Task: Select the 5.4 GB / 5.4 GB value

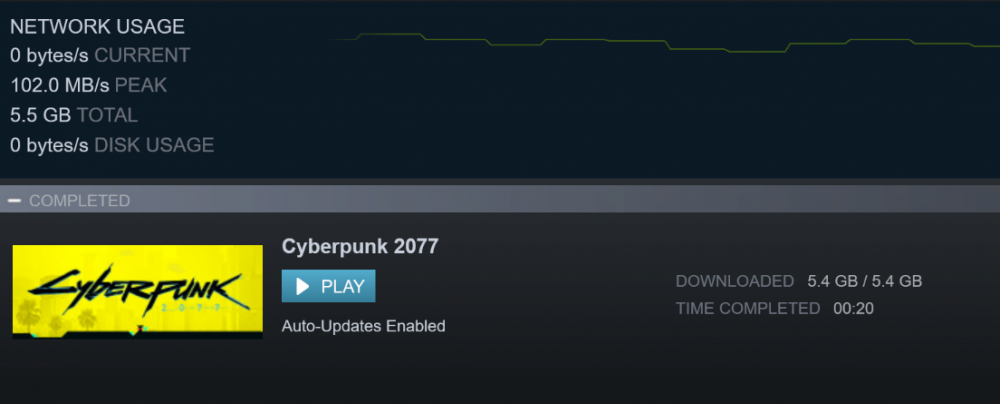Action: pyautogui.click(x=865, y=281)
